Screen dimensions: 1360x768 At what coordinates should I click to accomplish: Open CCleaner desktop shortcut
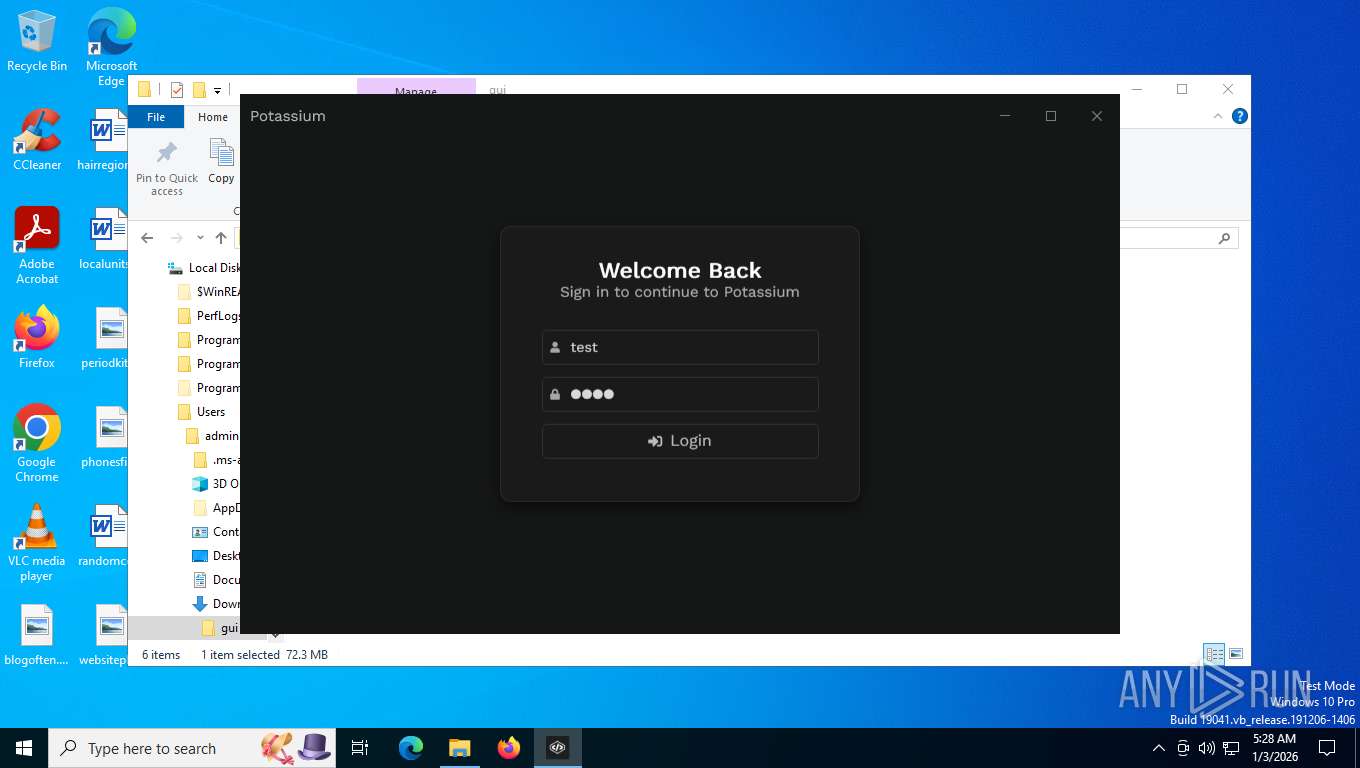pyautogui.click(x=37, y=140)
